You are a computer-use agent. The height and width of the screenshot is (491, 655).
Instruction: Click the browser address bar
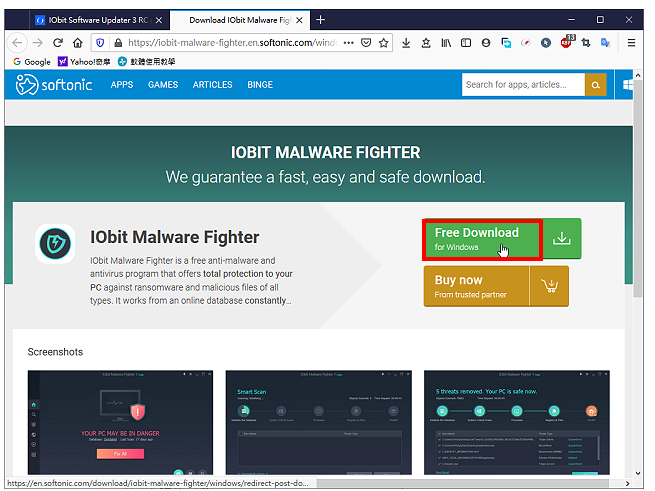(234, 43)
